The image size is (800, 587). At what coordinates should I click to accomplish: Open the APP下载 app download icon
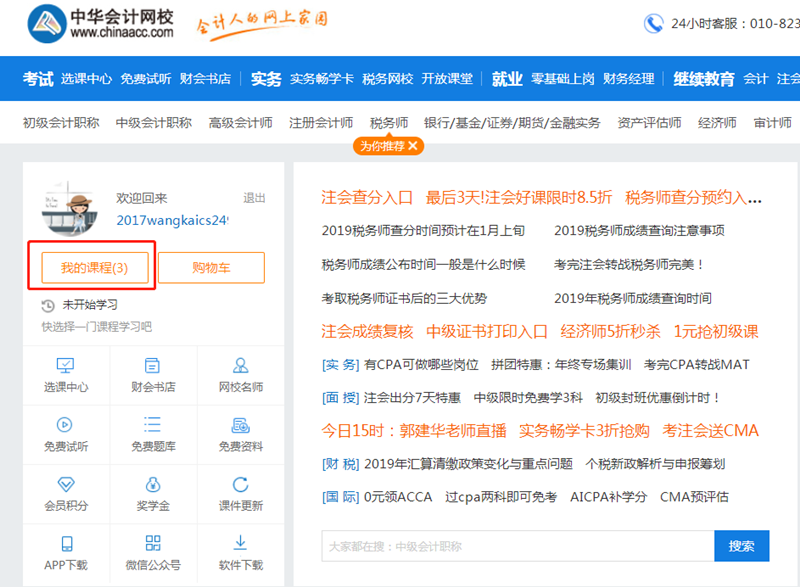(x=66, y=553)
